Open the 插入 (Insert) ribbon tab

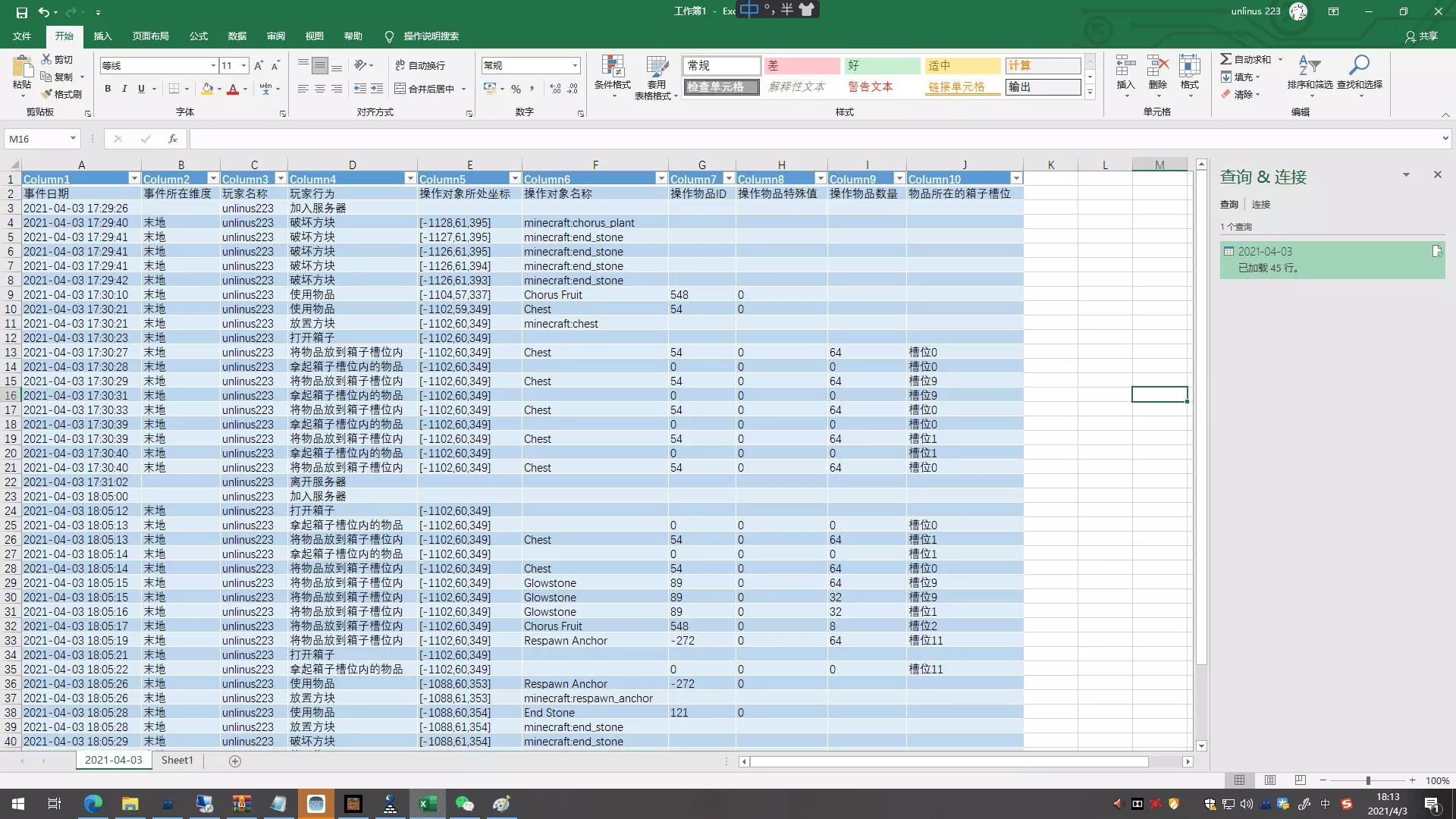102,36
